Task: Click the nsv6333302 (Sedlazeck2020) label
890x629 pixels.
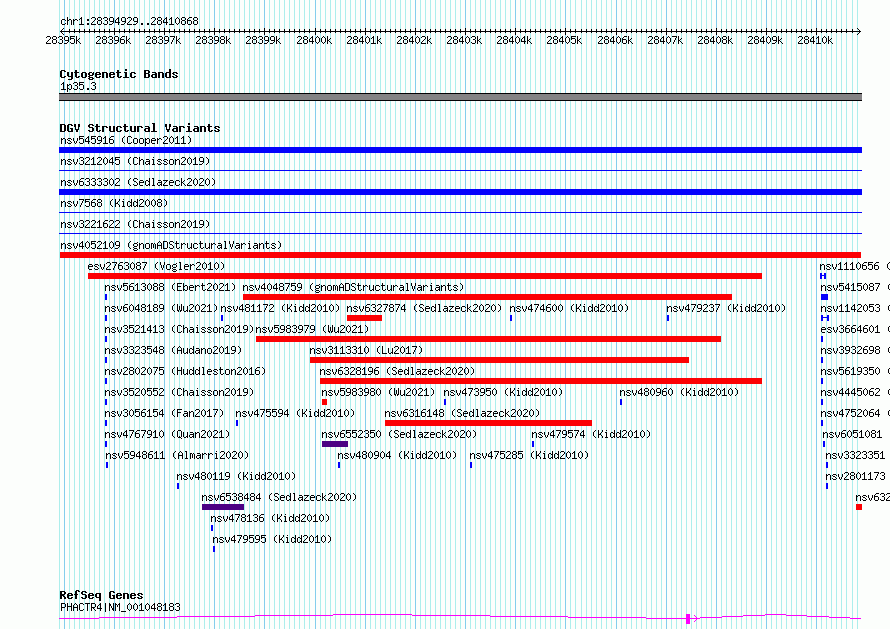Action: click(x=138, y=182)
